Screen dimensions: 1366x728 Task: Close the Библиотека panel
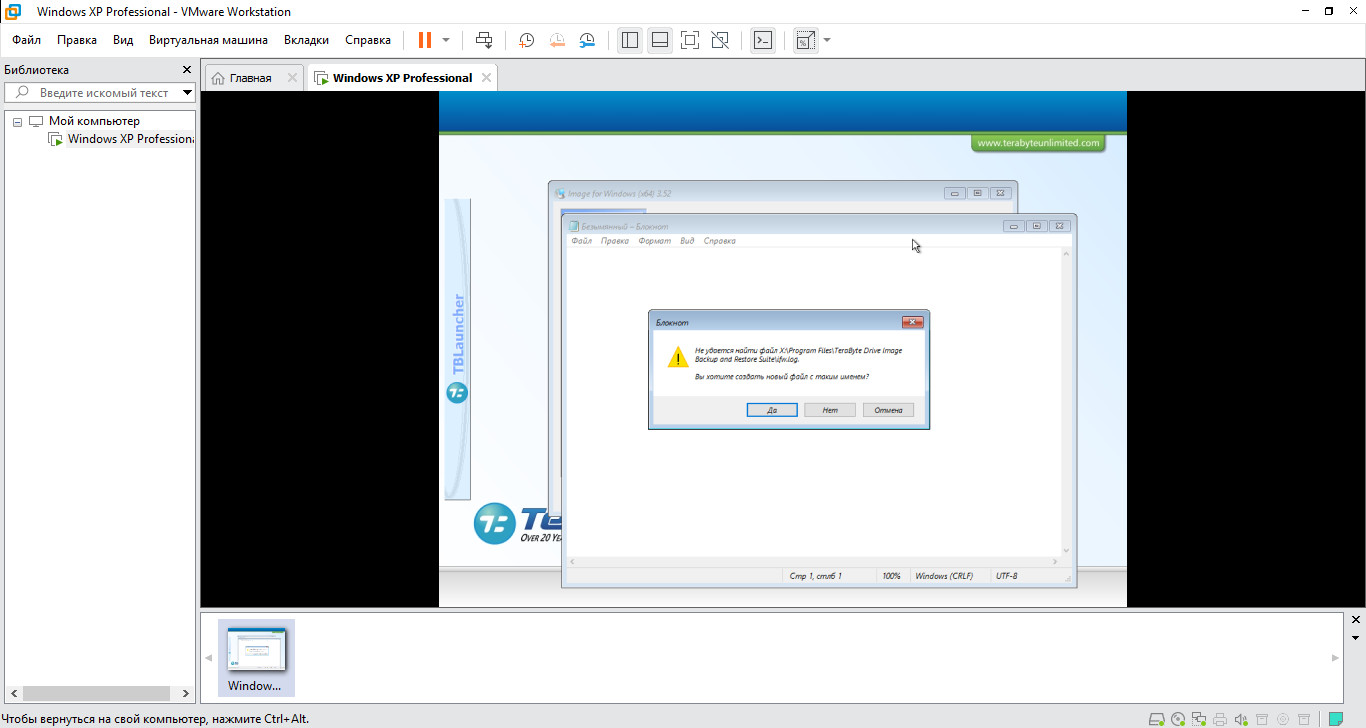click(x=186, y=70)
